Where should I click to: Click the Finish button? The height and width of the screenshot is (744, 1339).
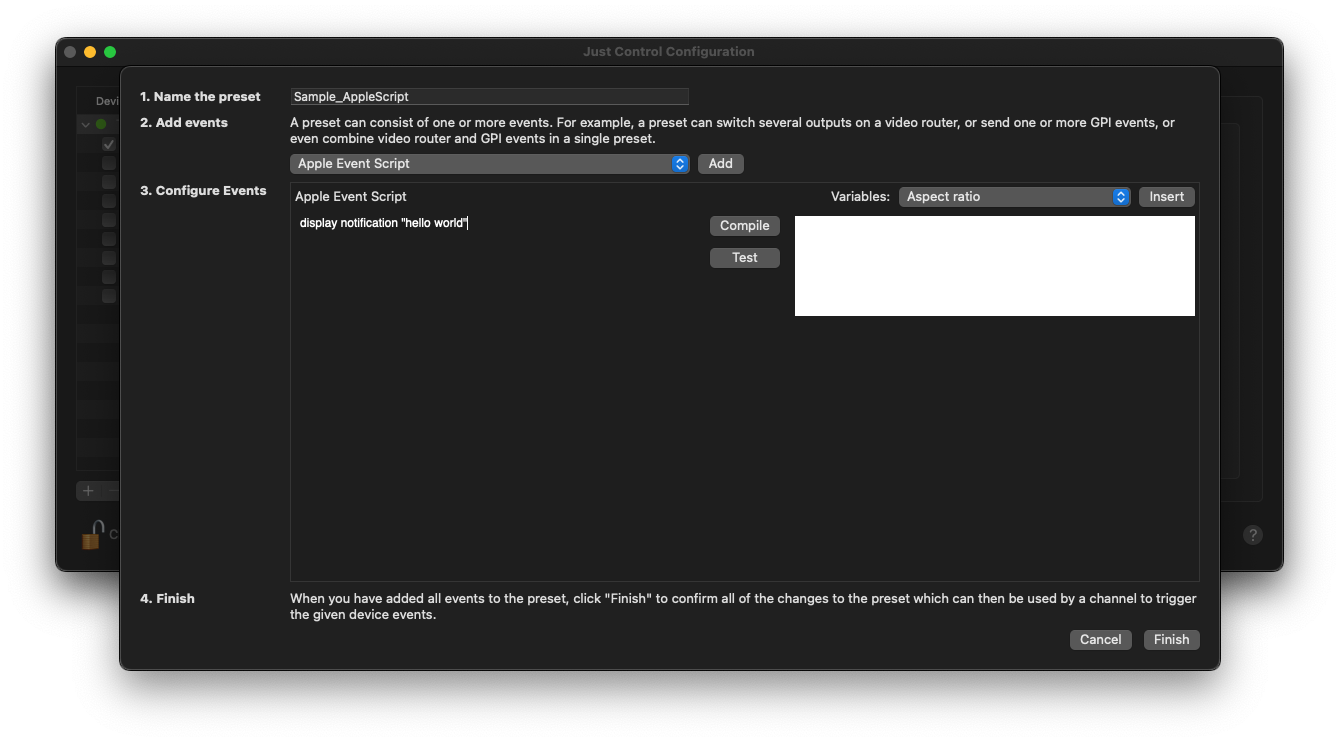(1171, 640)
